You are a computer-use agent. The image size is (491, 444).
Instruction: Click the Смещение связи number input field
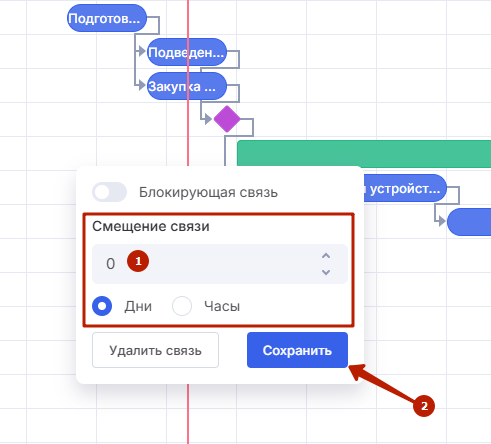pos(220,264)
